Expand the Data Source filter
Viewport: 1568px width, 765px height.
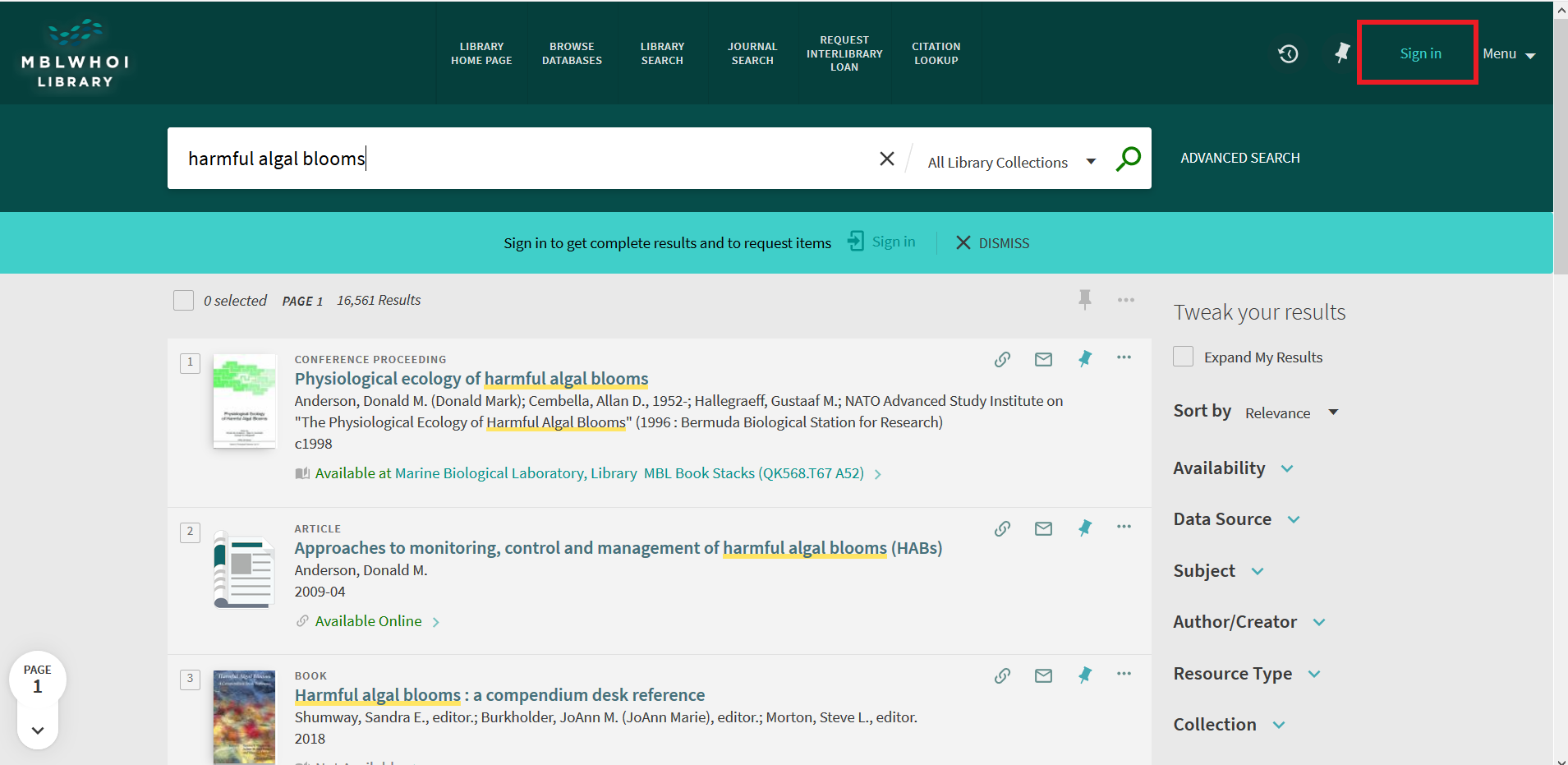(x=1236, y=519)
